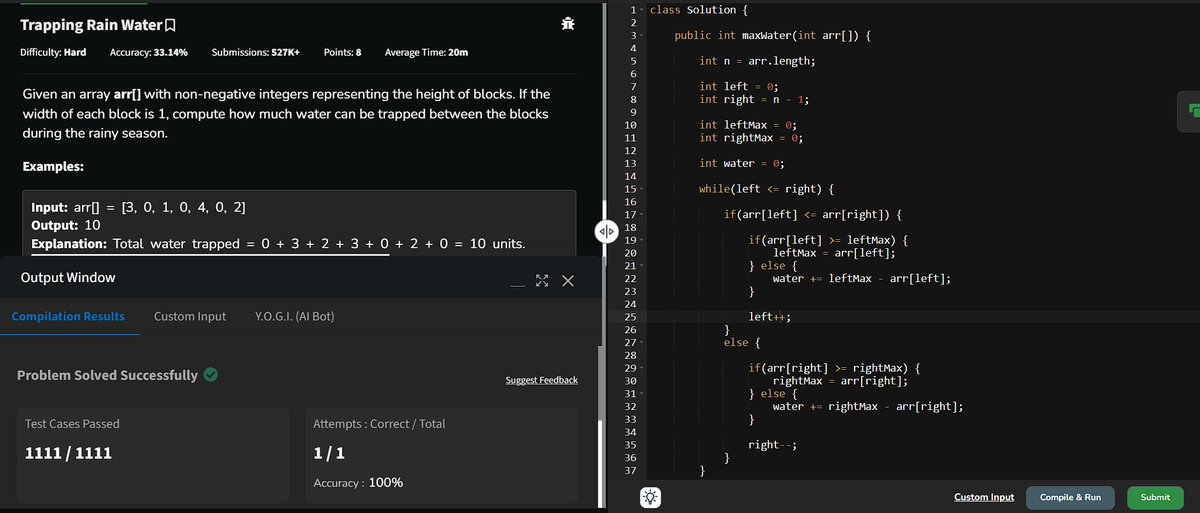Click the Average Time: 20m text
Viewport: 1200px width, 513px height.
click(x=426, y=52)
